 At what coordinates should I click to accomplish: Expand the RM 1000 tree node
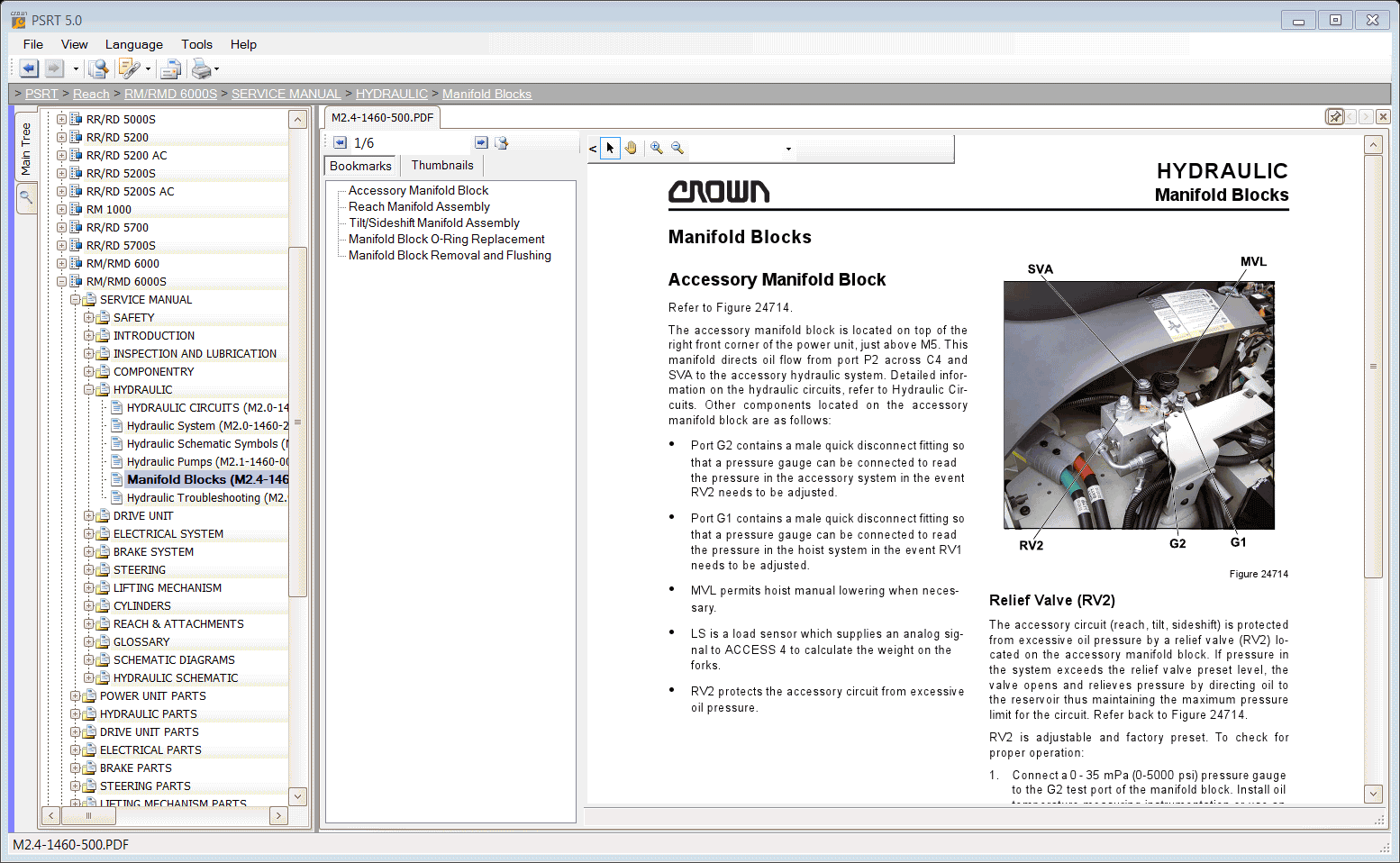point(61,209)
